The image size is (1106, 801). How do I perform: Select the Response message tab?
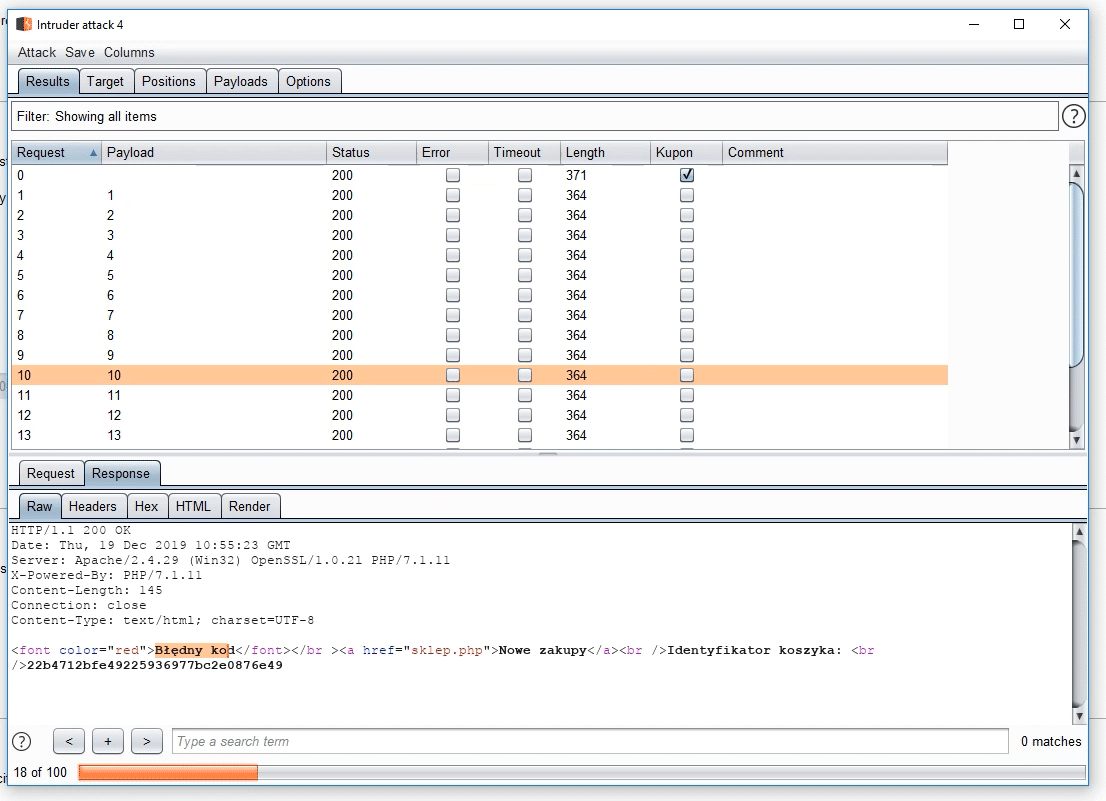click(x=121, y=473)
